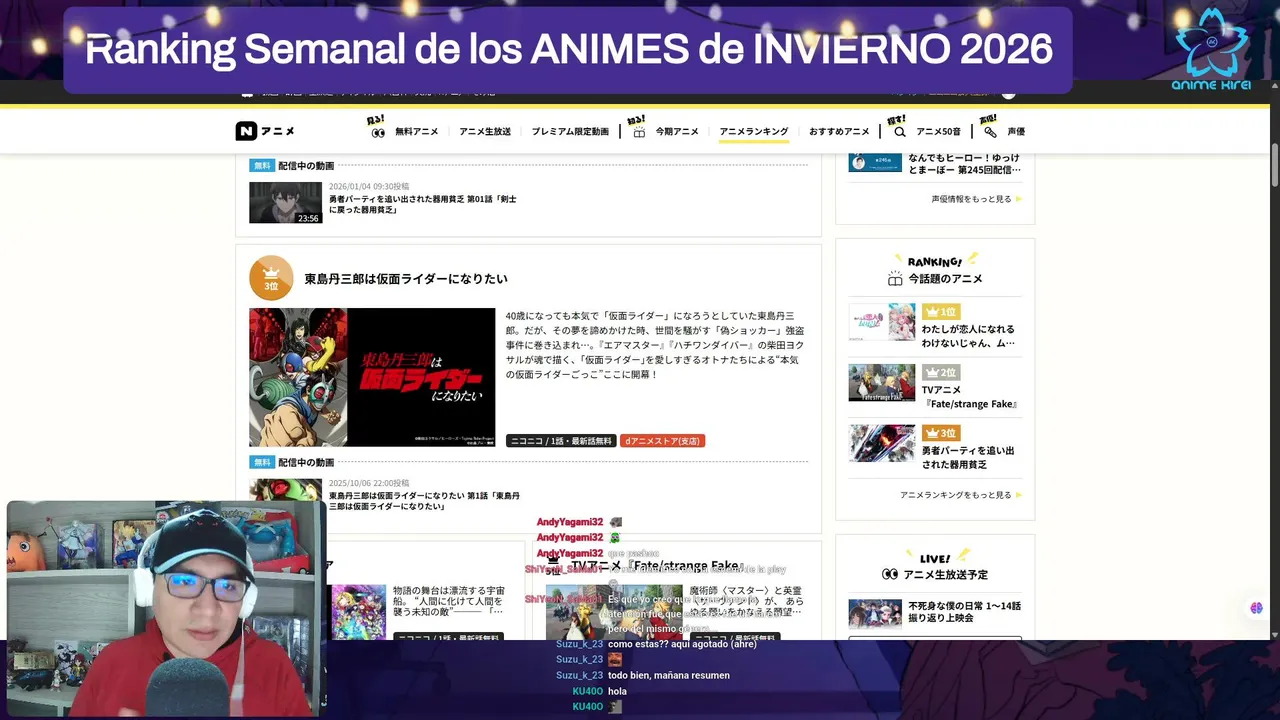Screen dimensions: 1280x720
Task: Click the 東島丹三郎 第1話 video thumbnail
Action: pos(286,490)
